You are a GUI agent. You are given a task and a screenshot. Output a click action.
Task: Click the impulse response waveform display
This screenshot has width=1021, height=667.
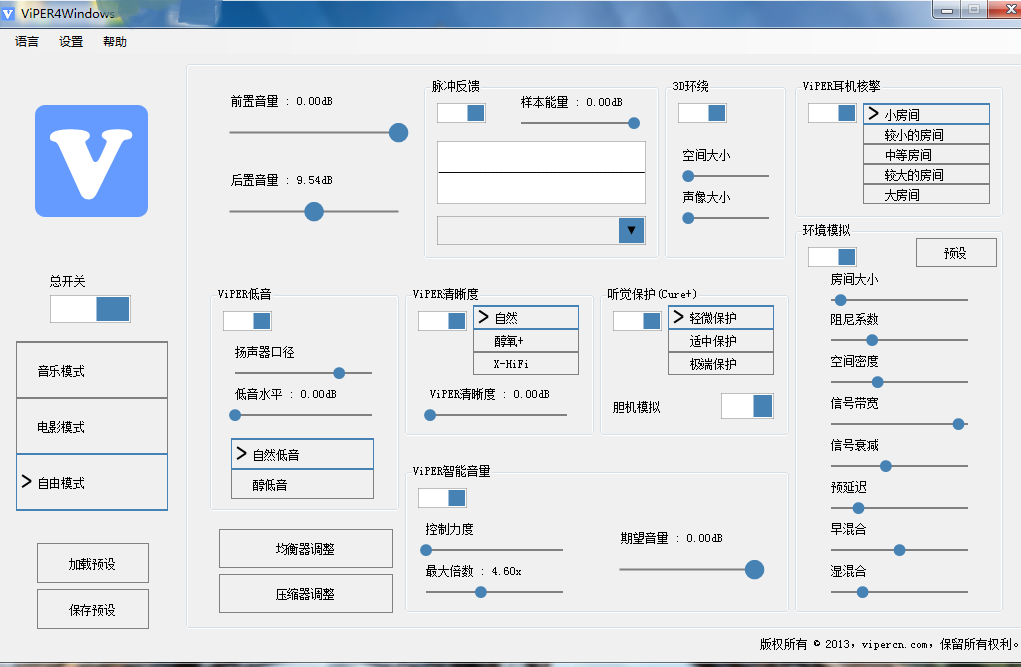point(541,172)
